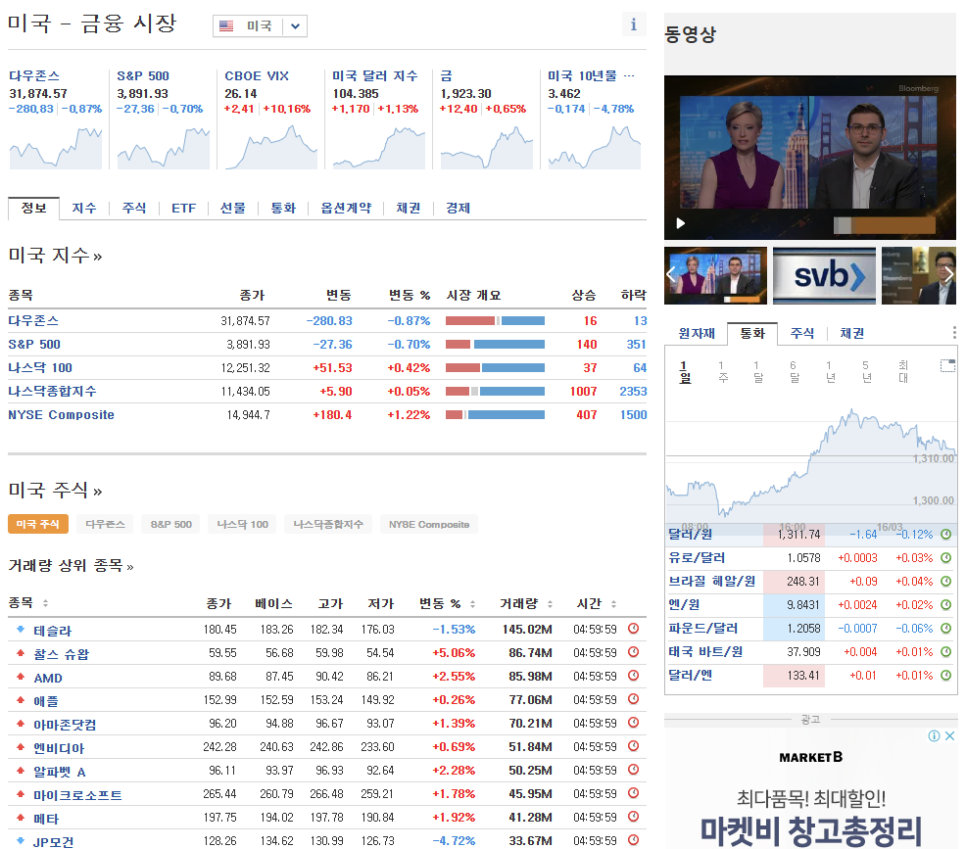966x849 pixels.
Task: Click the red clock icon in 메타 row
Action: (633, 816)
